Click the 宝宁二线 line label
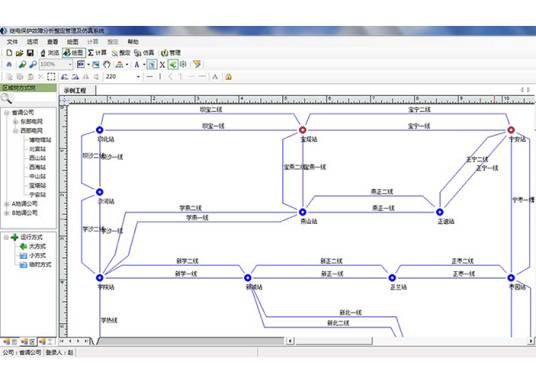Image resolution: width=536 pixels, height=384 pixels. click(x=419, y=109)
